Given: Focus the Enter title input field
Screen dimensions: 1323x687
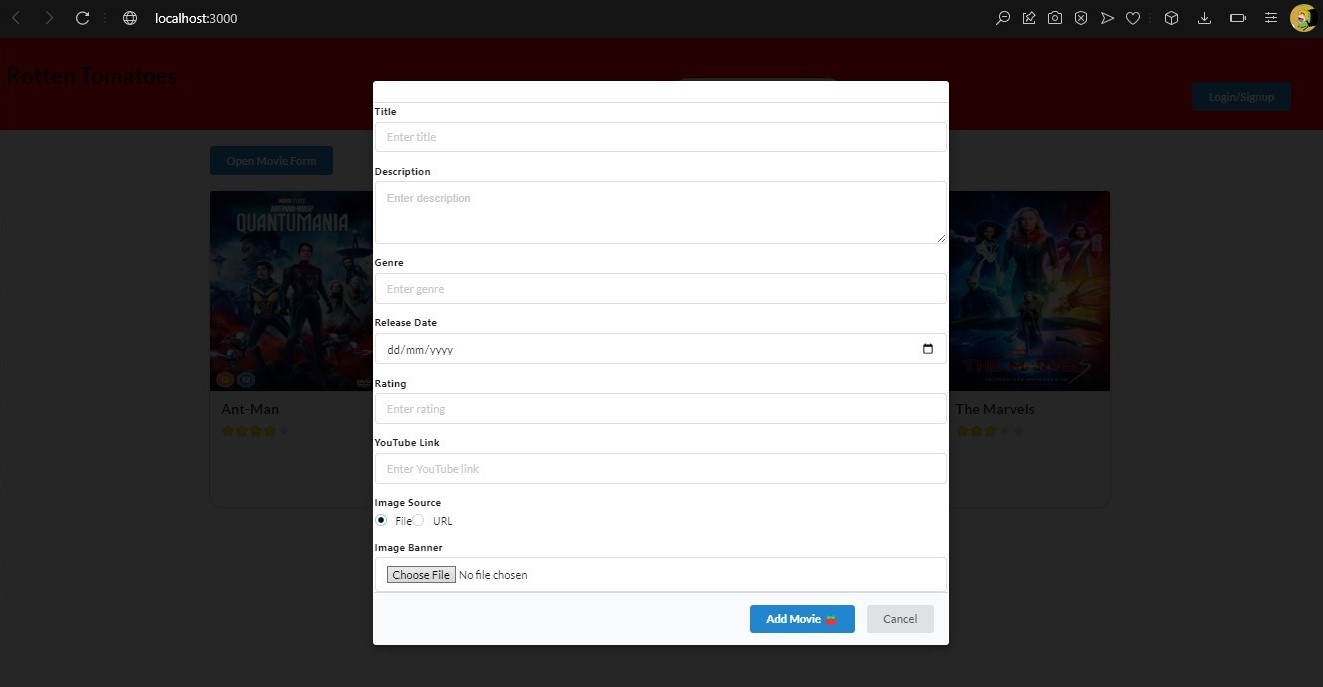Looking at the screenshot, I should click(x=660, y=137).
